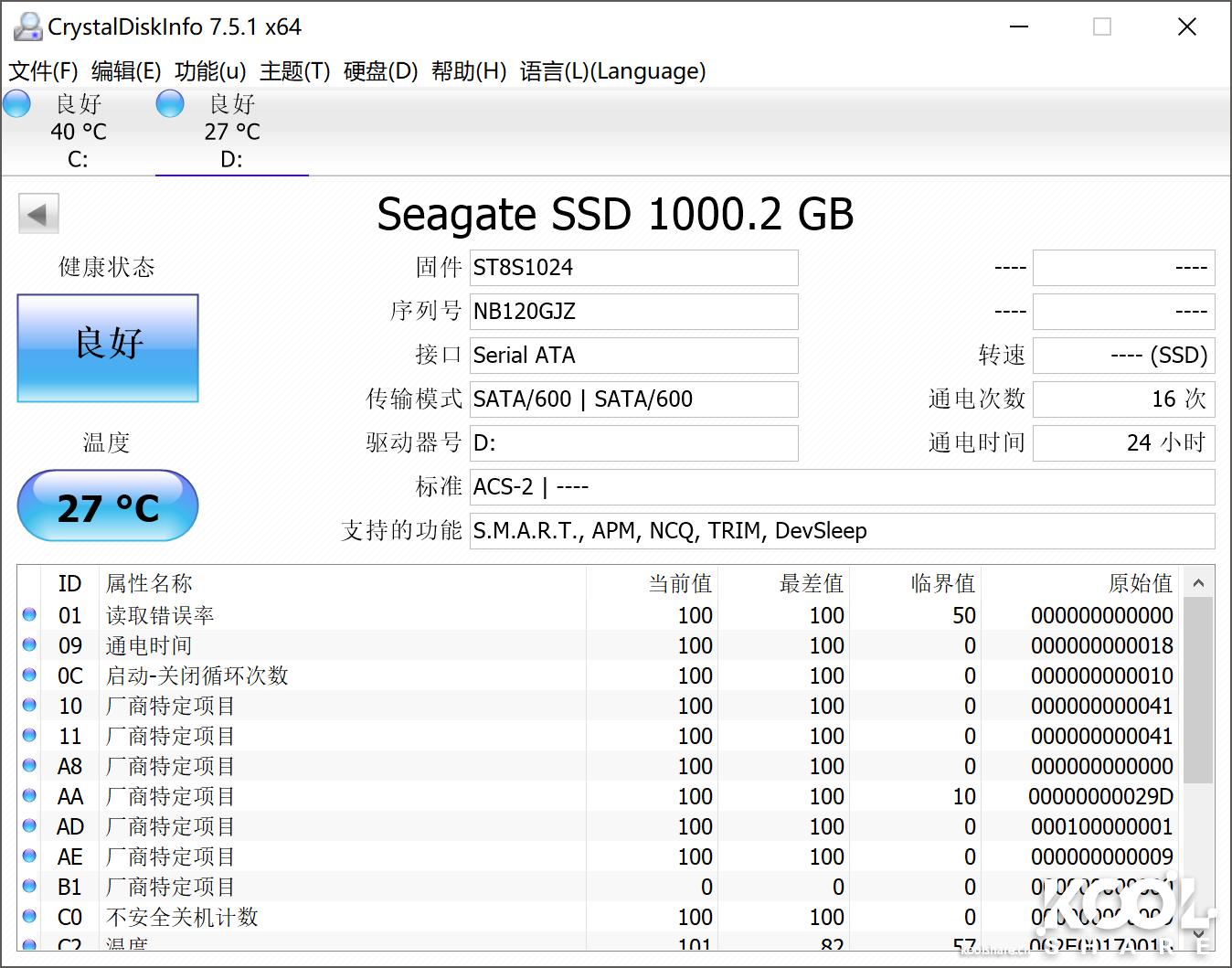The height and width of the screenshot is (968, 1232).
Task: Click the CrystalDiskInfo icon in the title bar
Action: (x=27, y=26)
